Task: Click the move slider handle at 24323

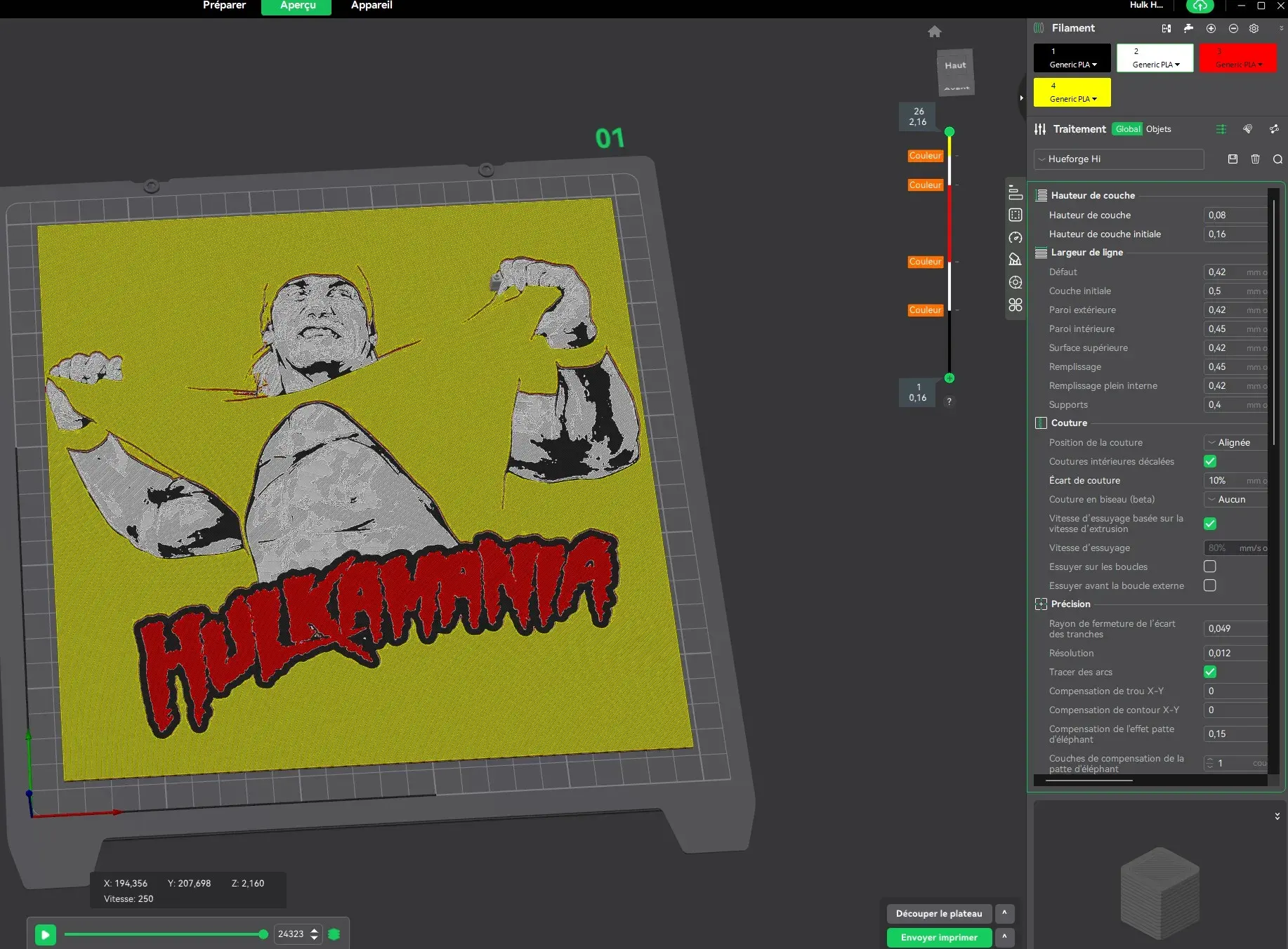Action: point(263,934)
